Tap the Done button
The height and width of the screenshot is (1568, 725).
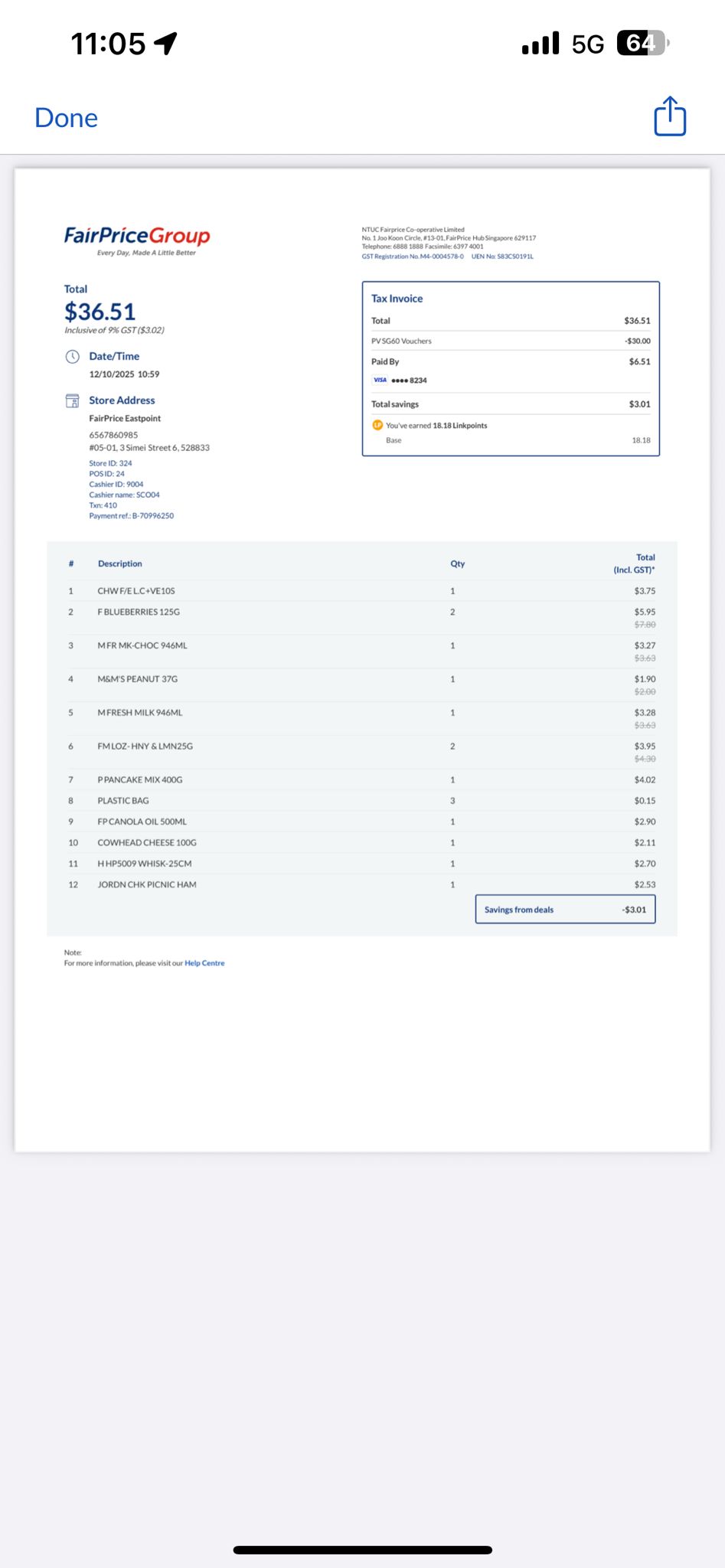(67, 118)
